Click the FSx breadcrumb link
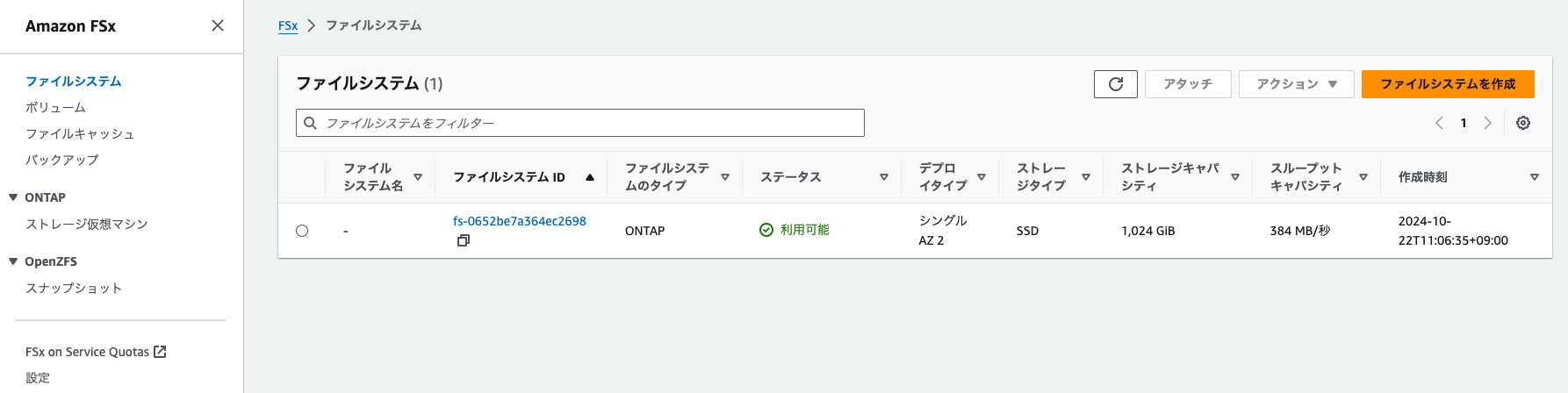This screenshot has width=1568, height=393. pos(288,25)
